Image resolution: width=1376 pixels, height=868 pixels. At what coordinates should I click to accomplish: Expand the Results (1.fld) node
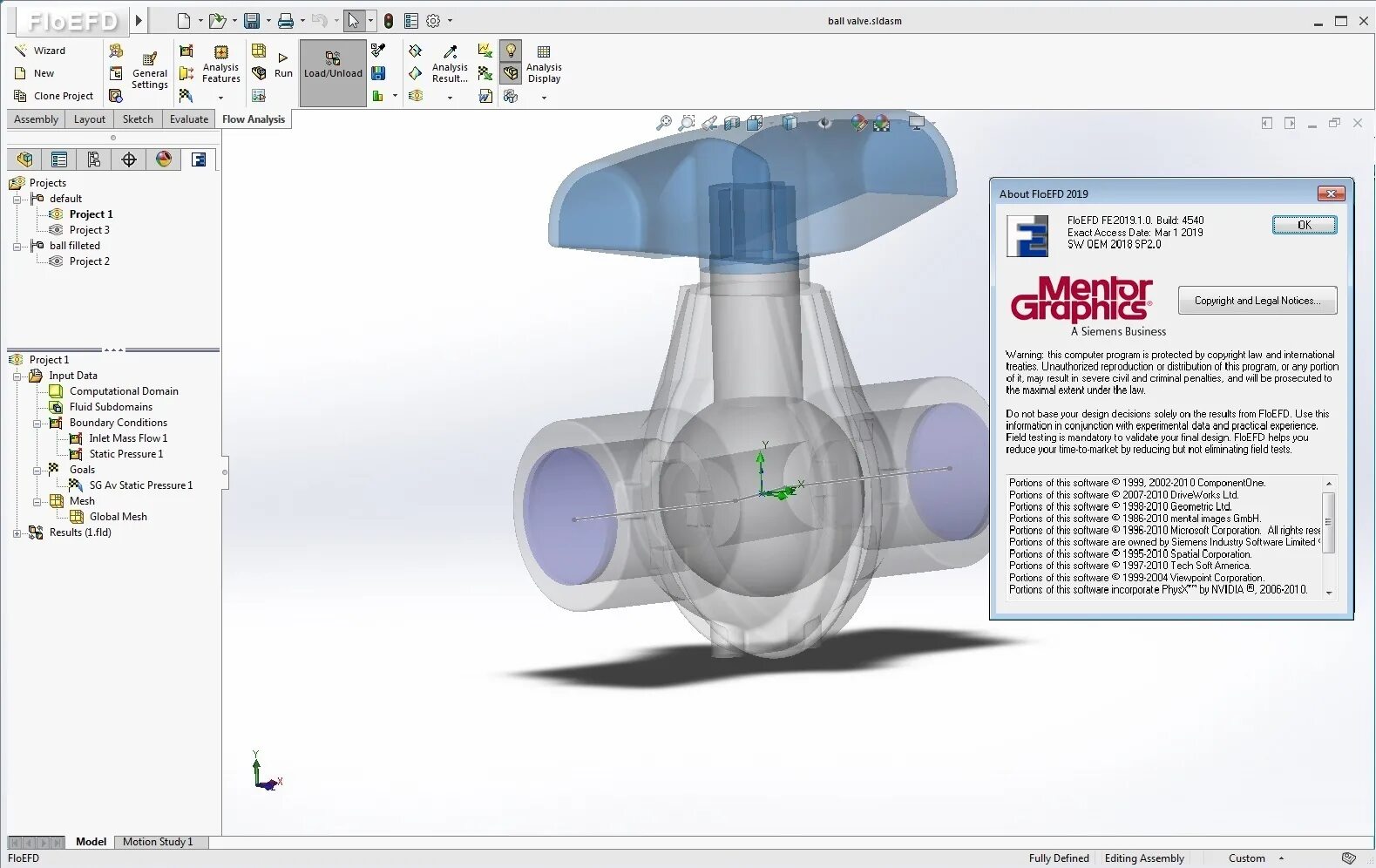[17, 532]
